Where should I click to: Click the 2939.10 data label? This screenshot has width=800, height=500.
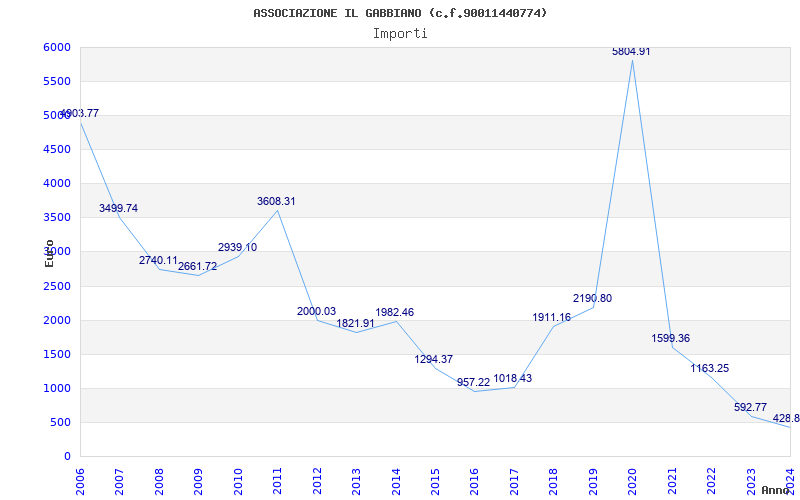237,247
